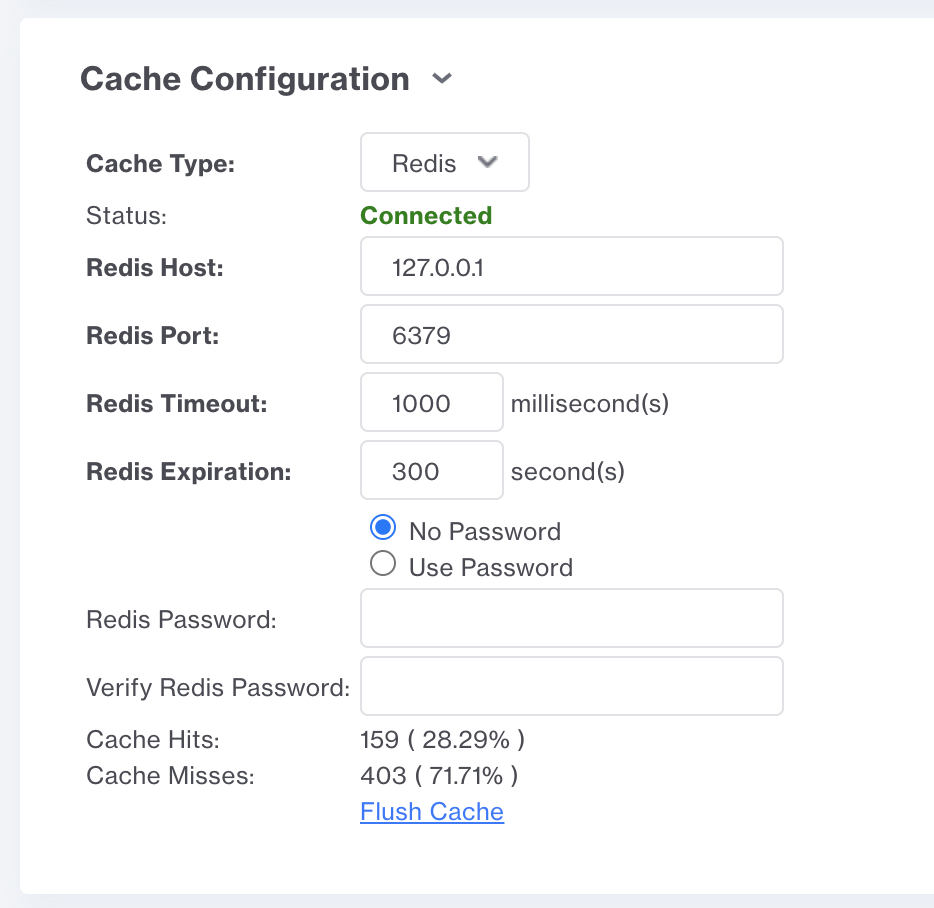Click into the Redis Port field

(x=571, y=334)
